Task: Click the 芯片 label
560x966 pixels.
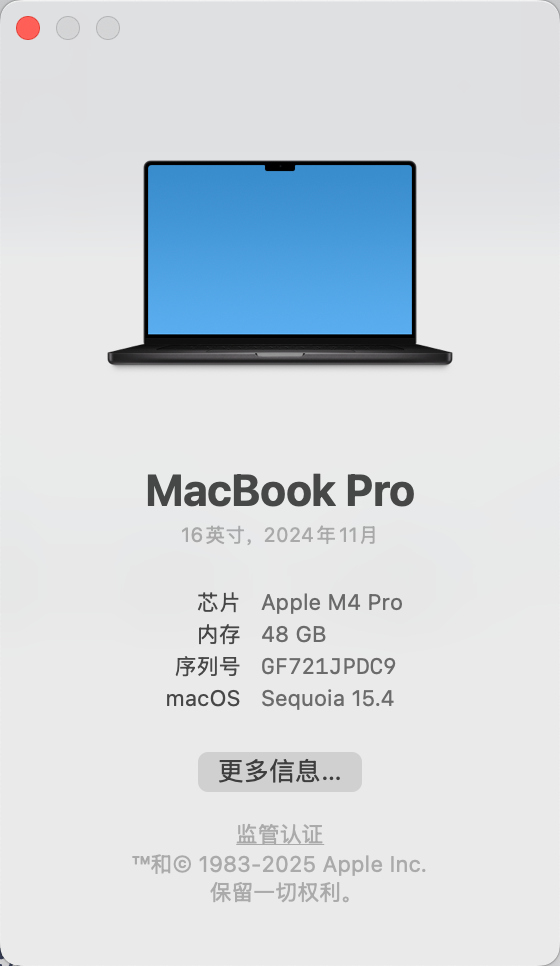Action: [x=218, y=603]
